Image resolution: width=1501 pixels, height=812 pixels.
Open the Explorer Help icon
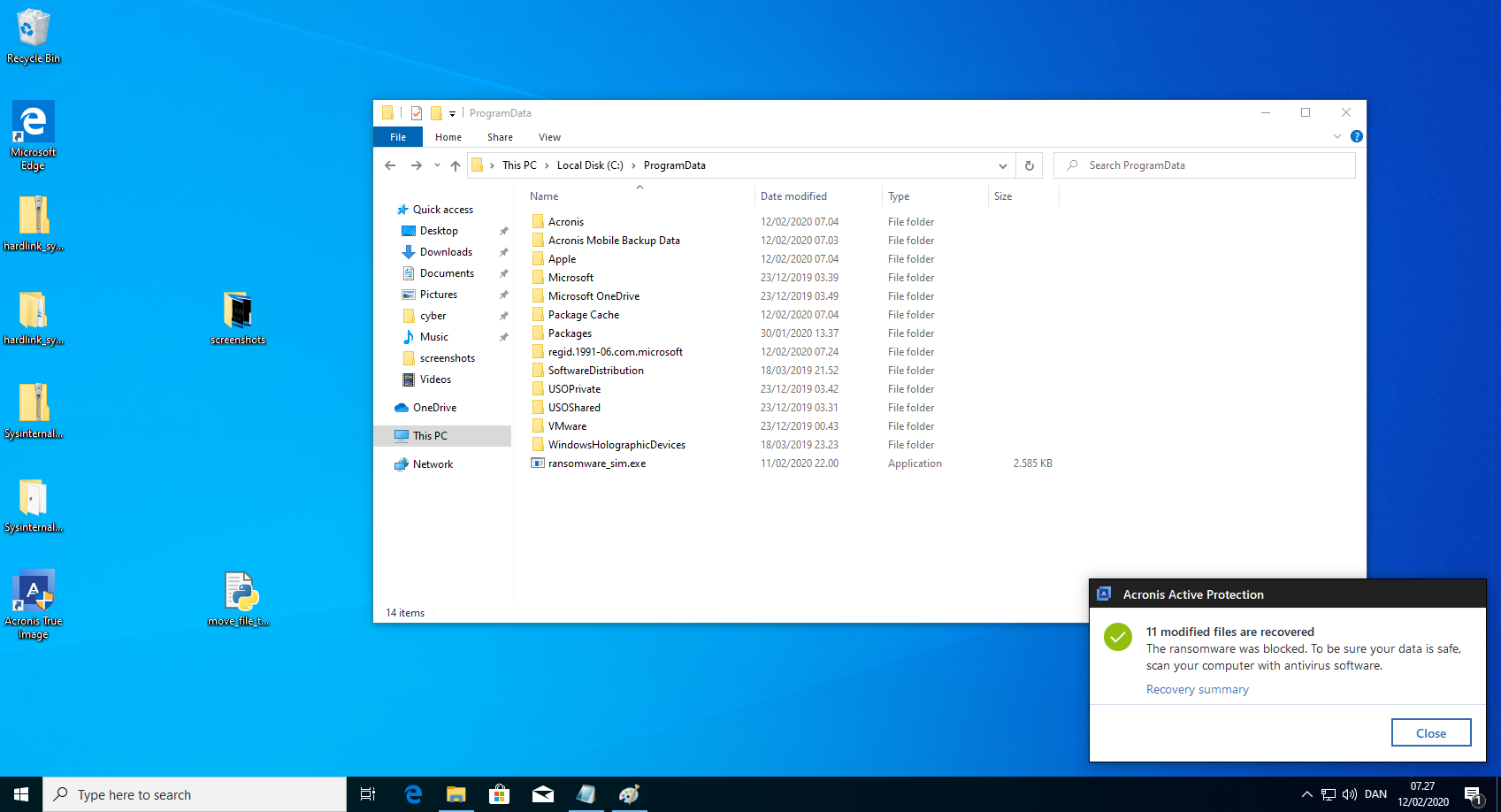pyautogui.click(x=1356, y=136)
